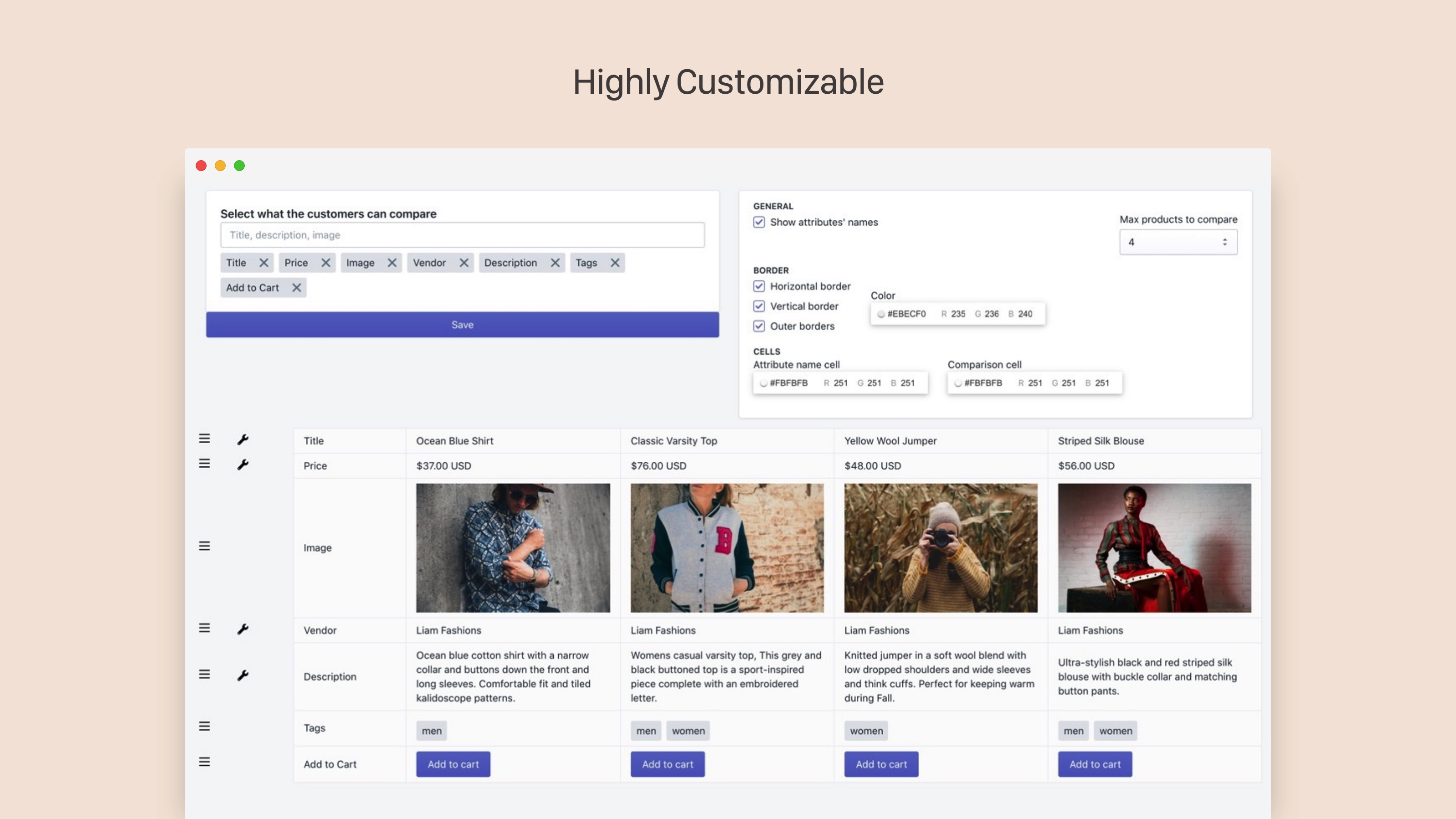This screenshot has height=819, width=1456.
Task: Toggle the Vertical border checkbox
Action: click(x=758, y=306)
